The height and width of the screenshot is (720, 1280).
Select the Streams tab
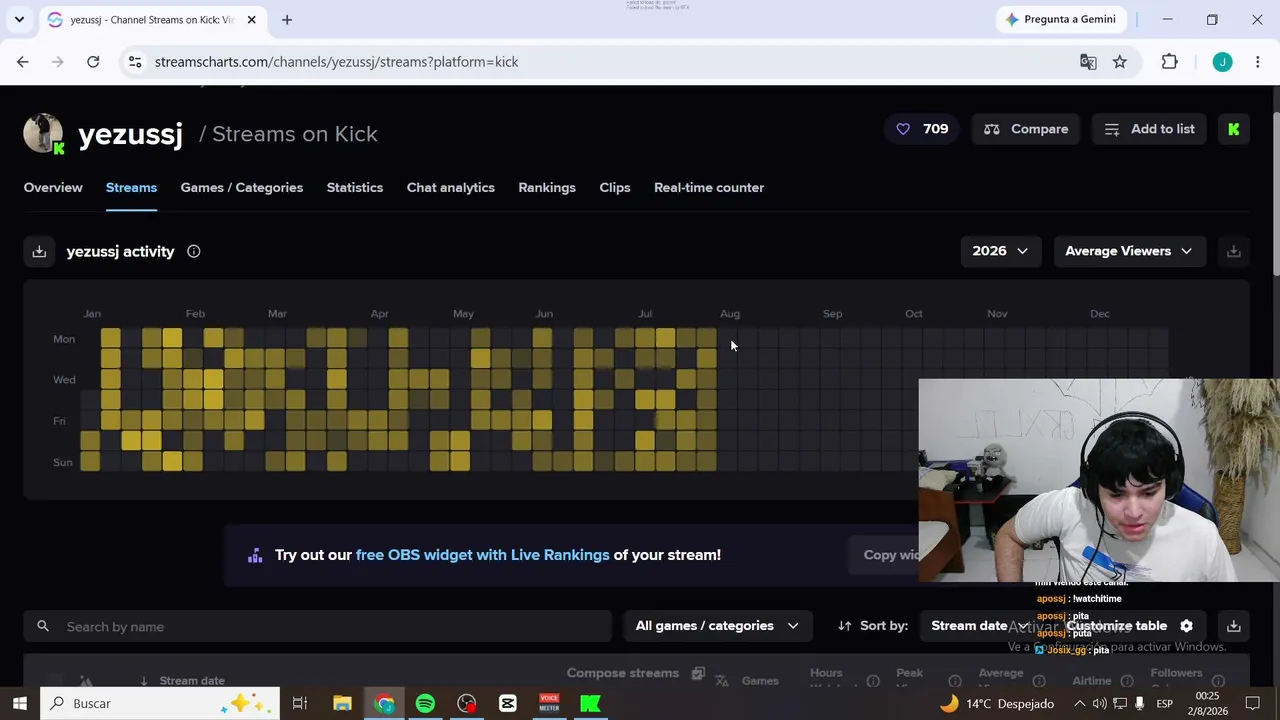pyautogui.click(x=131, y=188)
